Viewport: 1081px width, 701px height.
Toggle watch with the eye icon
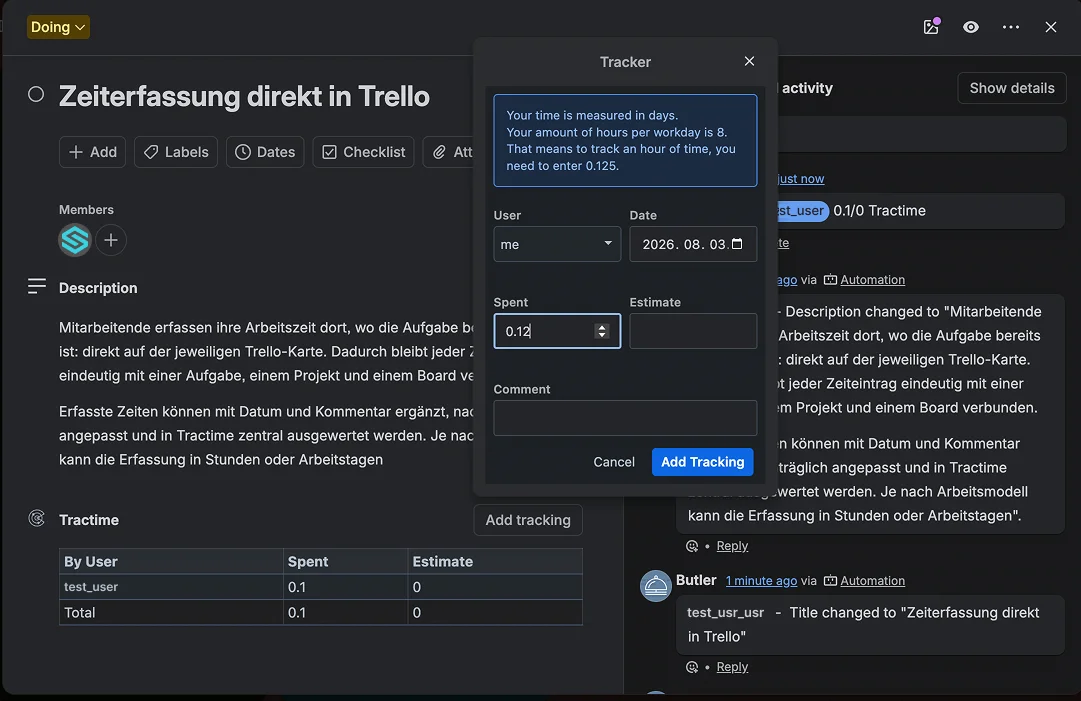pos(971,27)
